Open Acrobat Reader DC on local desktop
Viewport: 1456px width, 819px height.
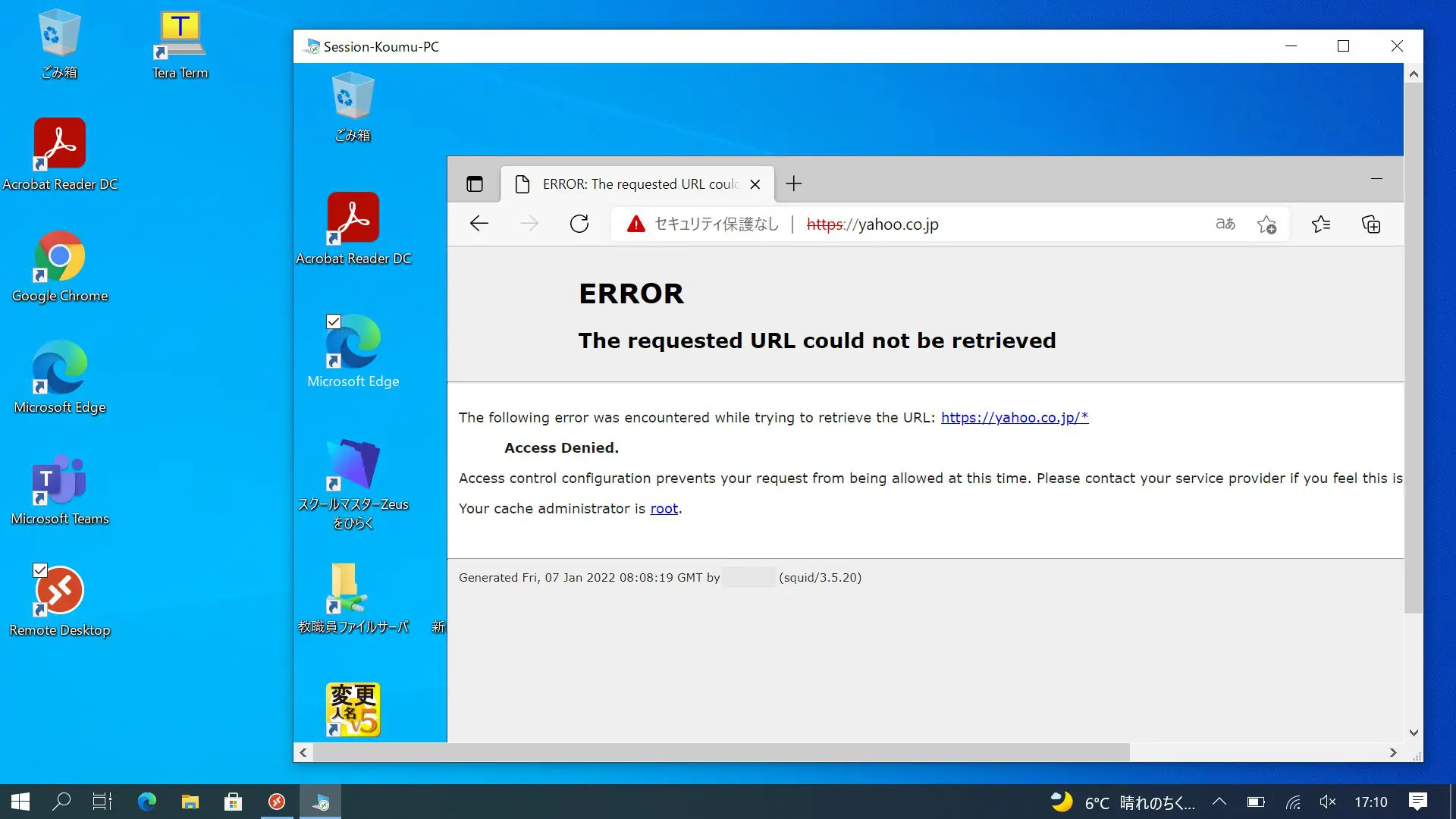[x=60, y=154]
